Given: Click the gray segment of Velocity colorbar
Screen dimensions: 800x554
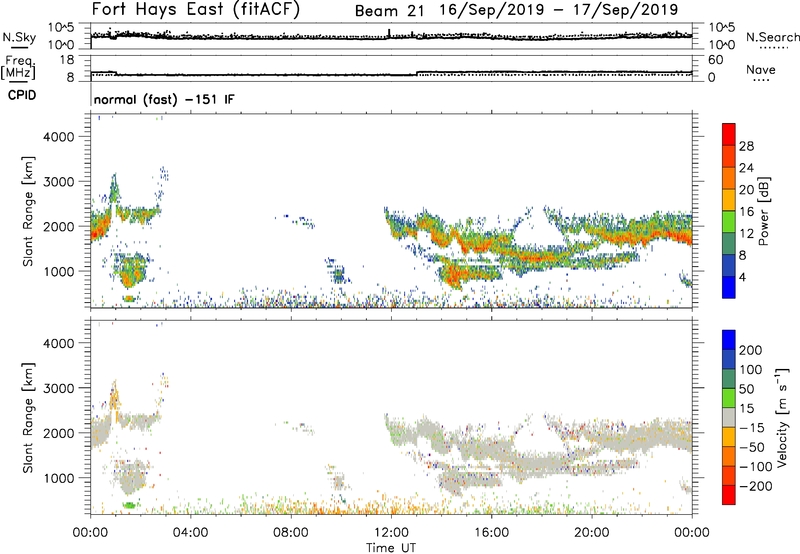Looking at the screenshot, I should [729, 417].
